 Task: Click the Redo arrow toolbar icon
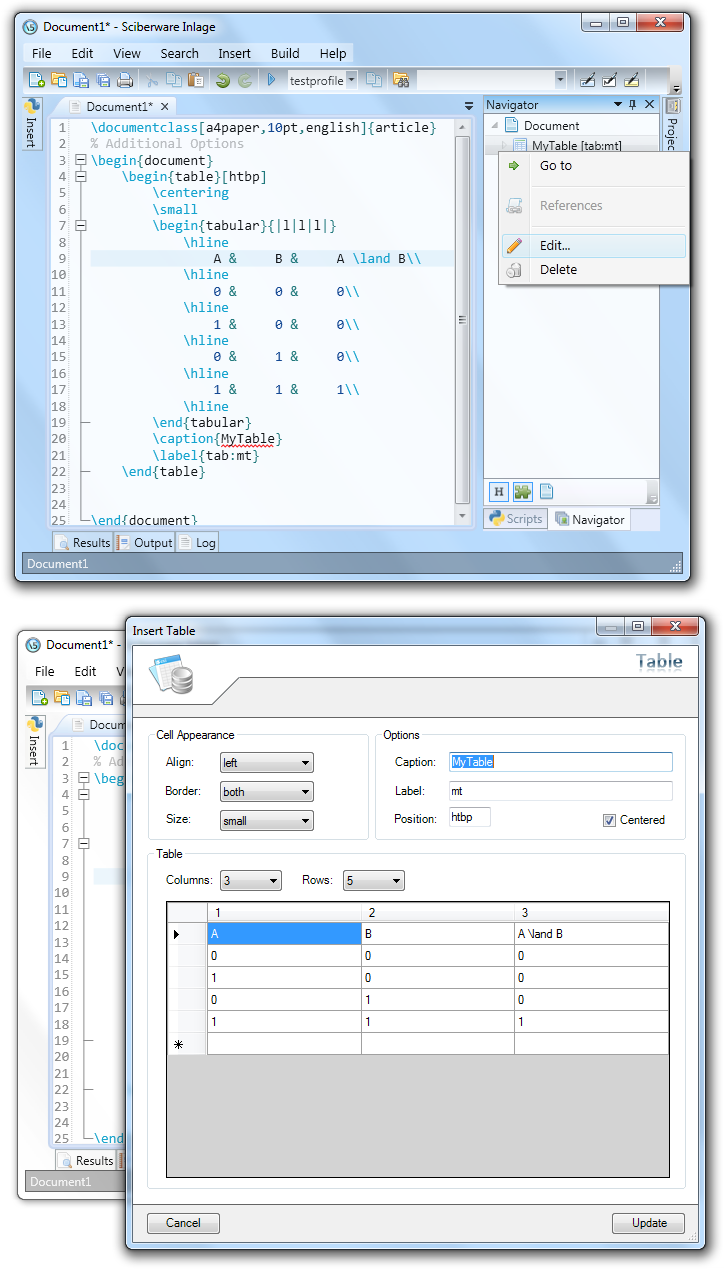click(245, 80)
